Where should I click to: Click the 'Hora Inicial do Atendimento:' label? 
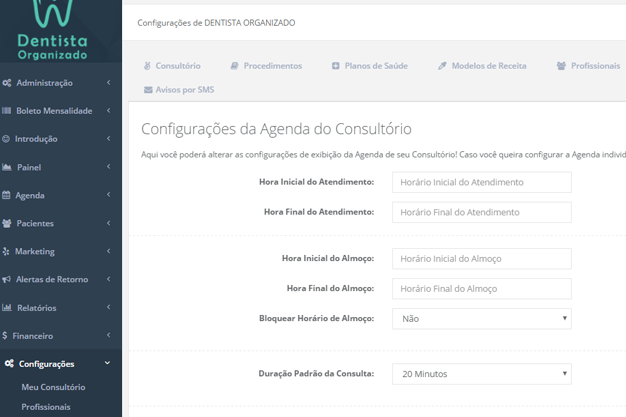tap(317, 182)
